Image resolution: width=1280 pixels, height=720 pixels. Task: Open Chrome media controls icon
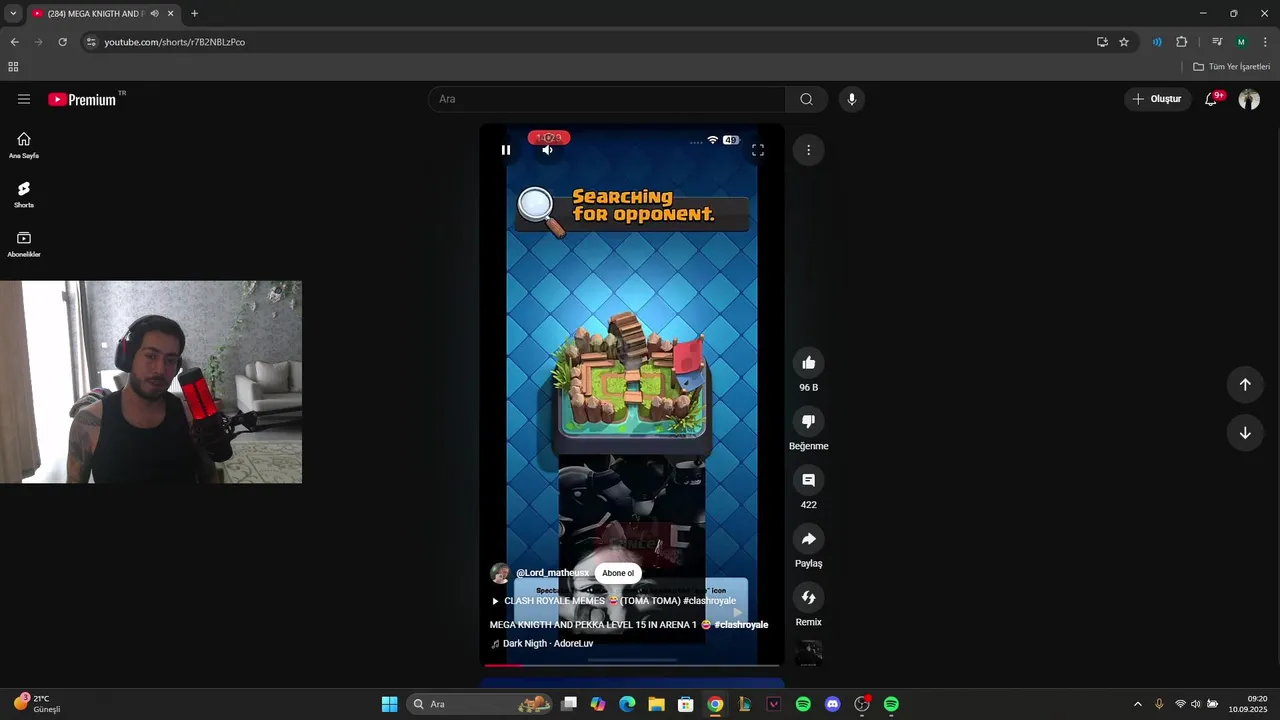tap(1217, 42)
